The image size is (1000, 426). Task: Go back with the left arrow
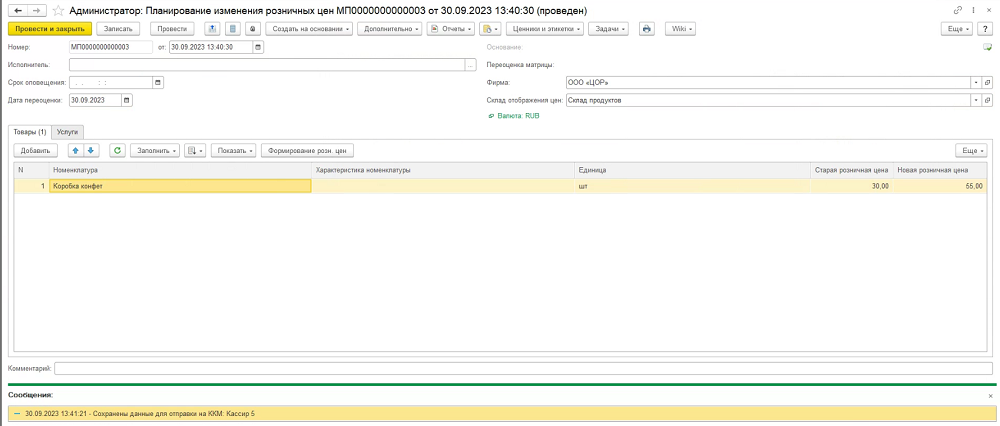17,9
